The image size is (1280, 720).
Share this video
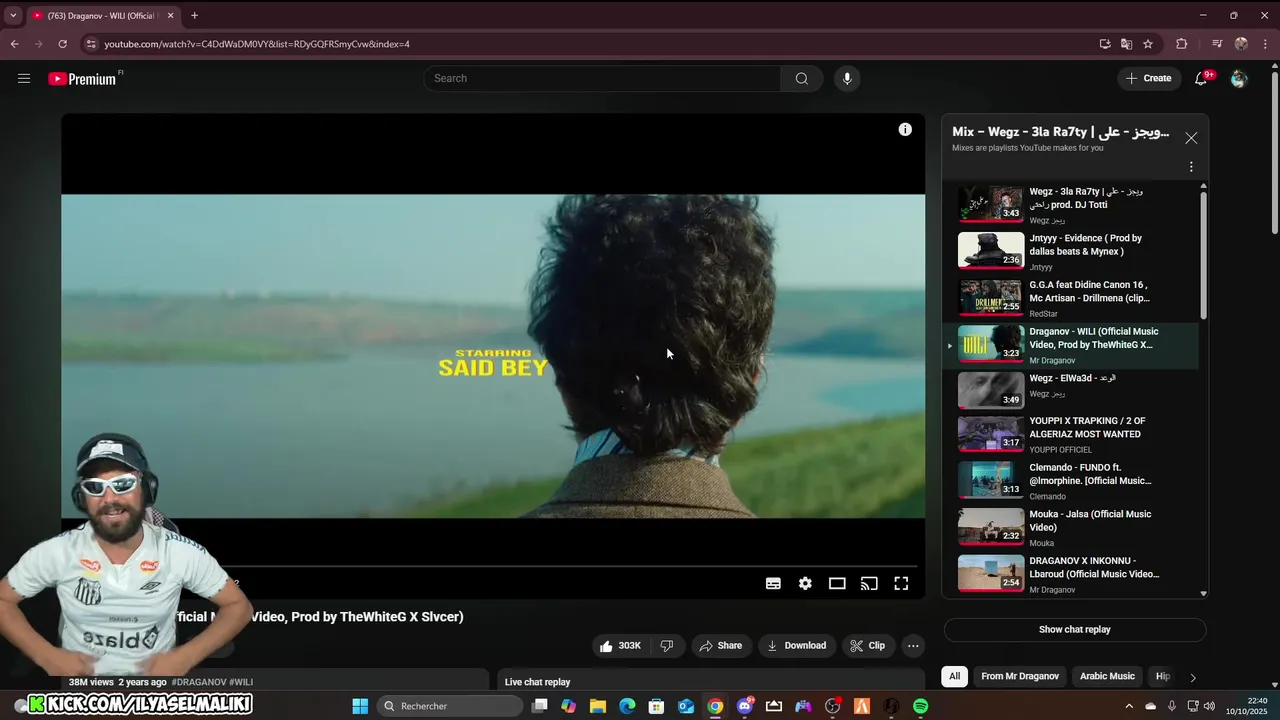(x=720, y=646)
